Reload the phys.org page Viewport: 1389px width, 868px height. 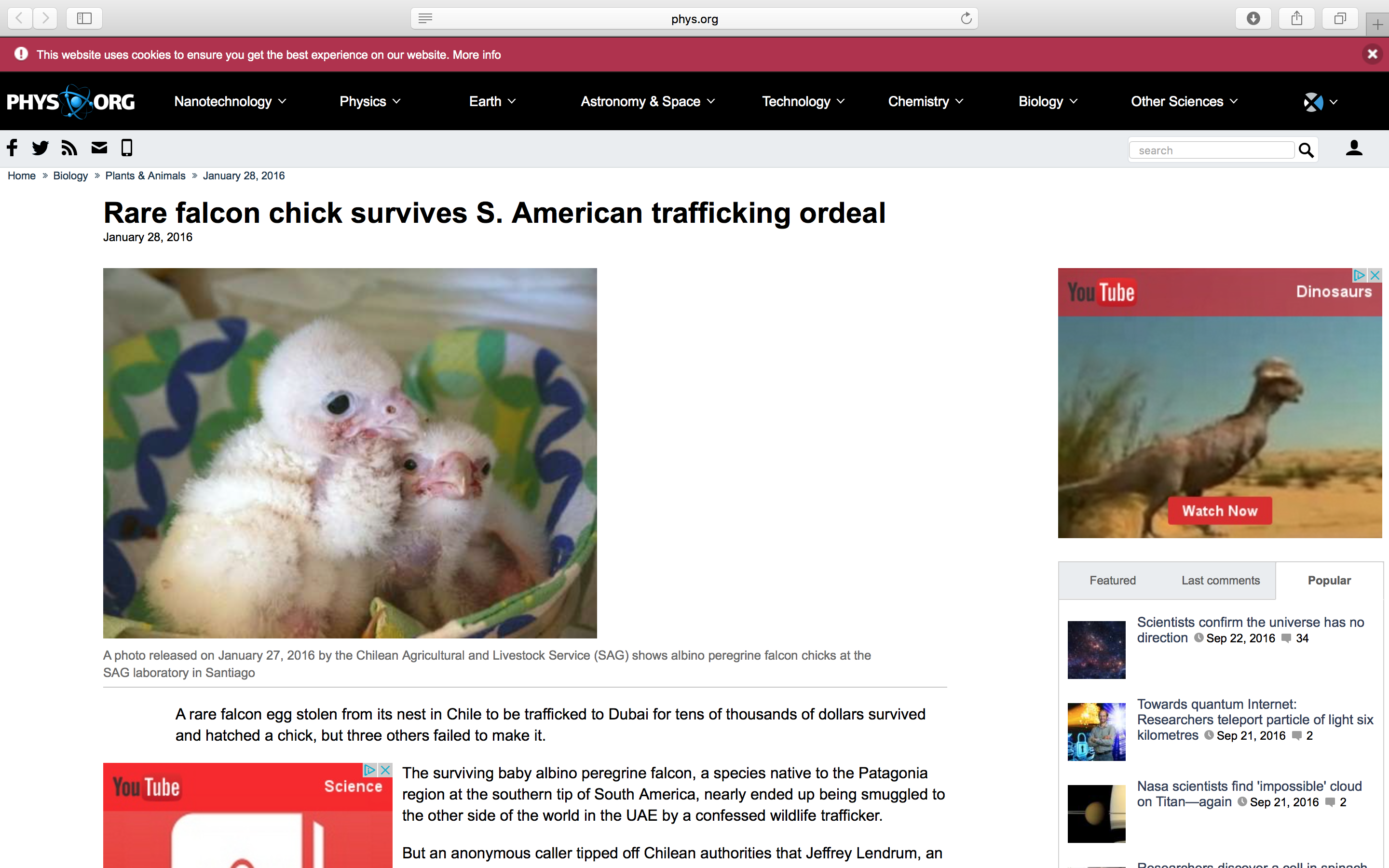966,18
